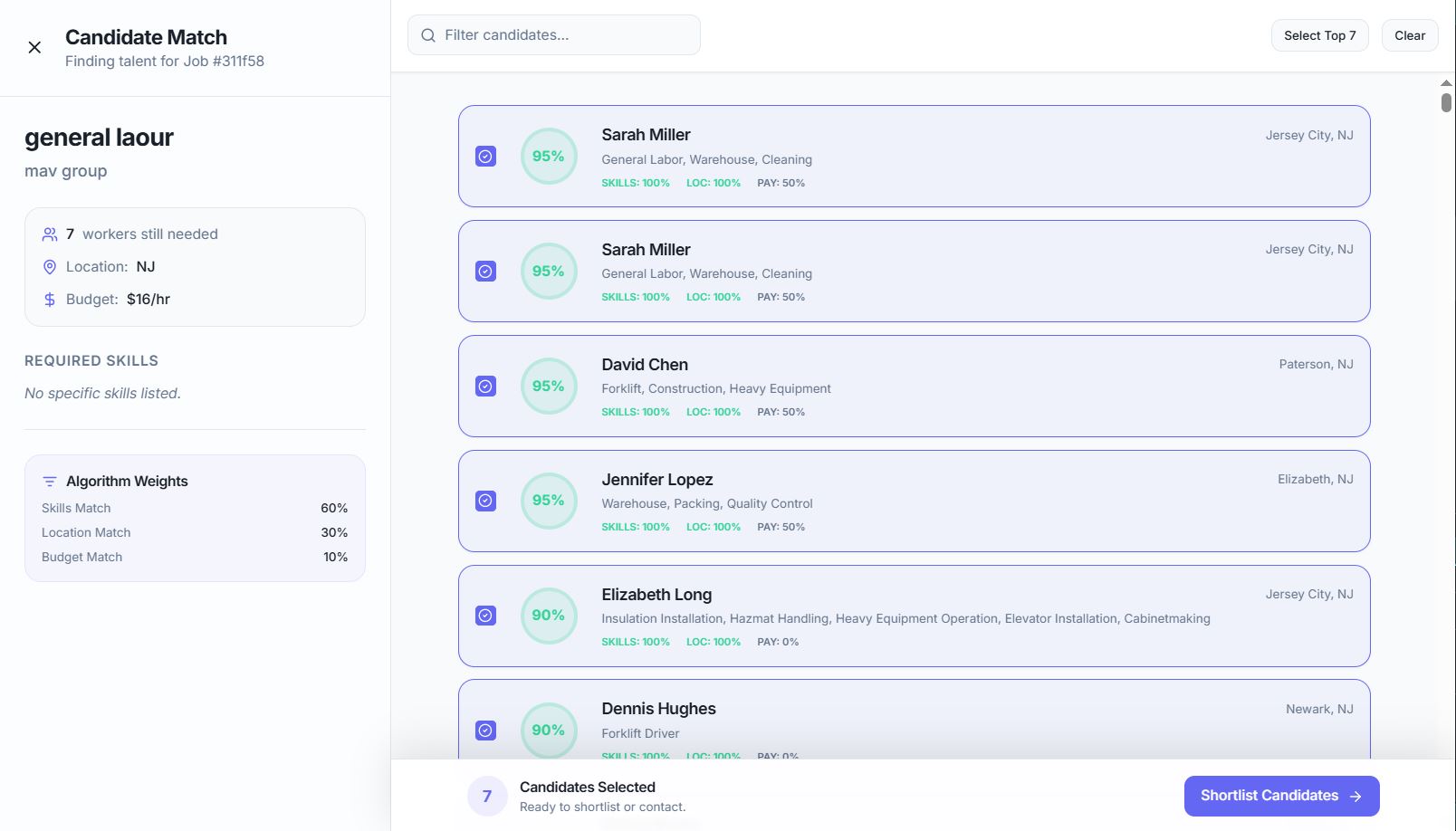
Task: Click the close X icon for Candidate Match
Action: (34, 47)
